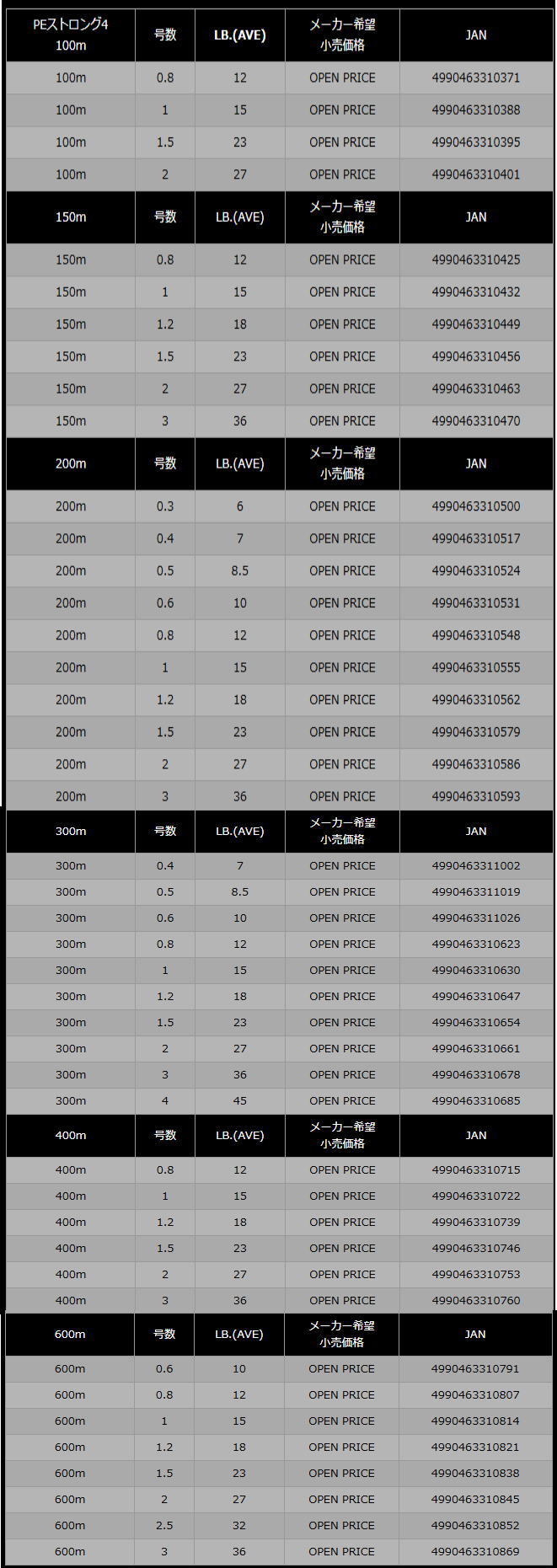Select JAN code 4990463310470
Viewport: 557px width, 1568px height.
[x=475, y=421]
